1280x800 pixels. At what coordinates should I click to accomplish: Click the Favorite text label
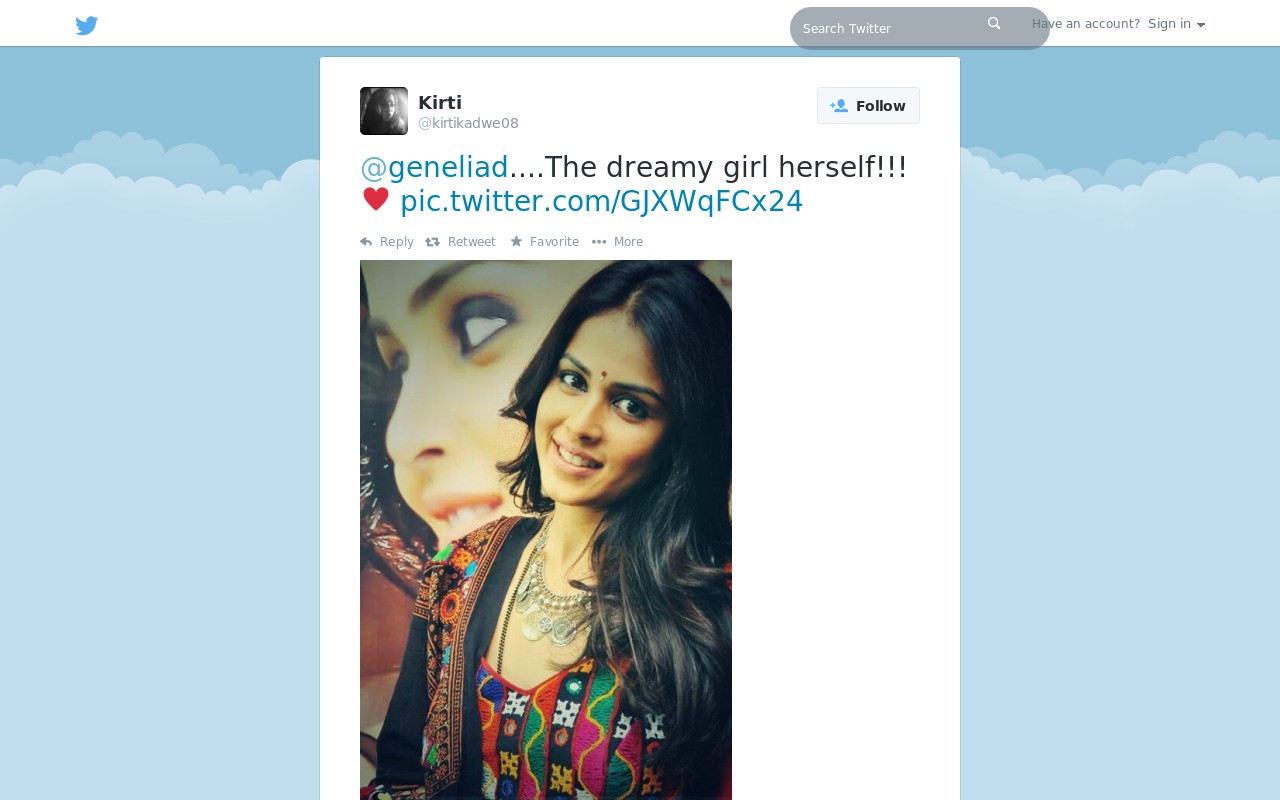554,242
